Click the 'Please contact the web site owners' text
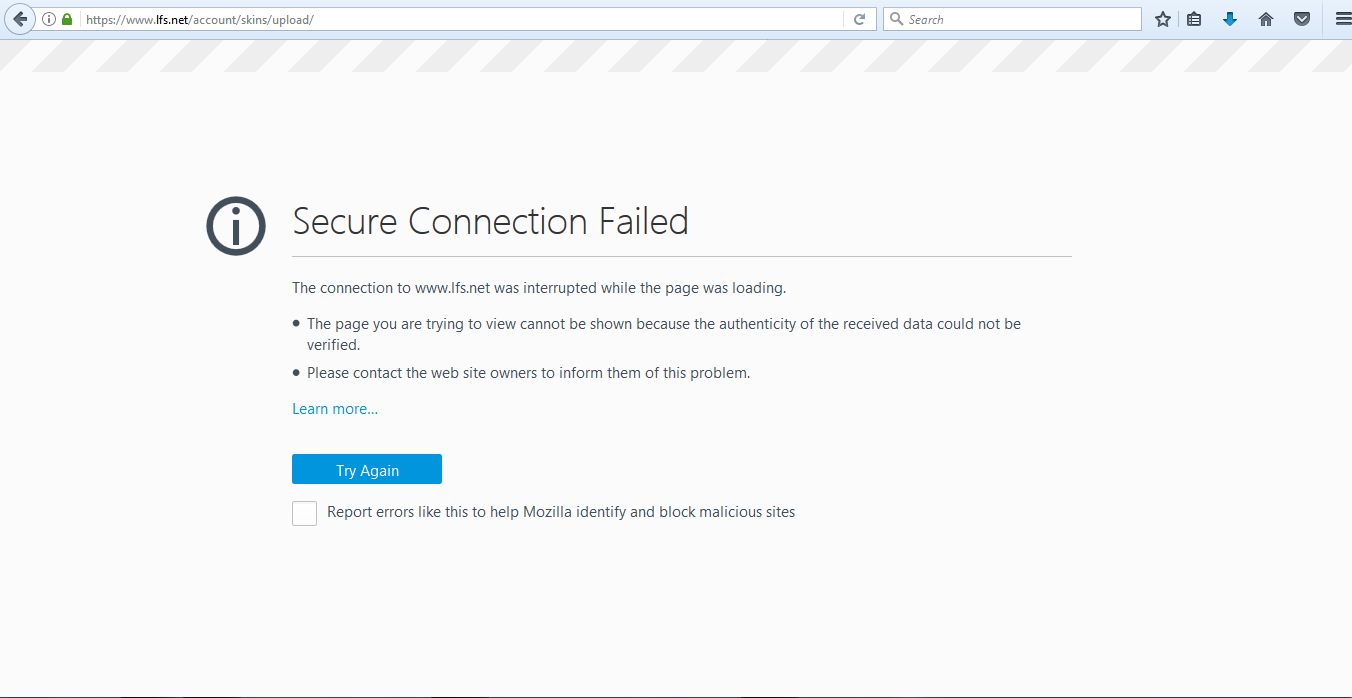 pos(528,373)
